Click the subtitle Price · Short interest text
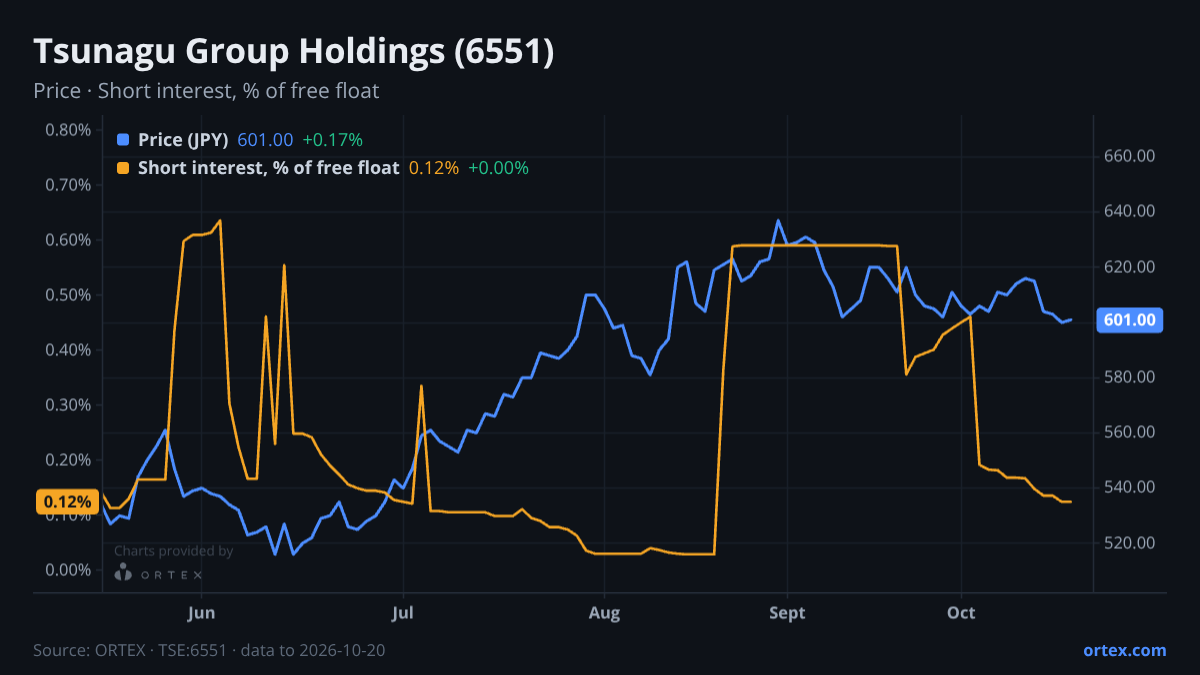This screenshot has height=675, width=1200. 206,91
